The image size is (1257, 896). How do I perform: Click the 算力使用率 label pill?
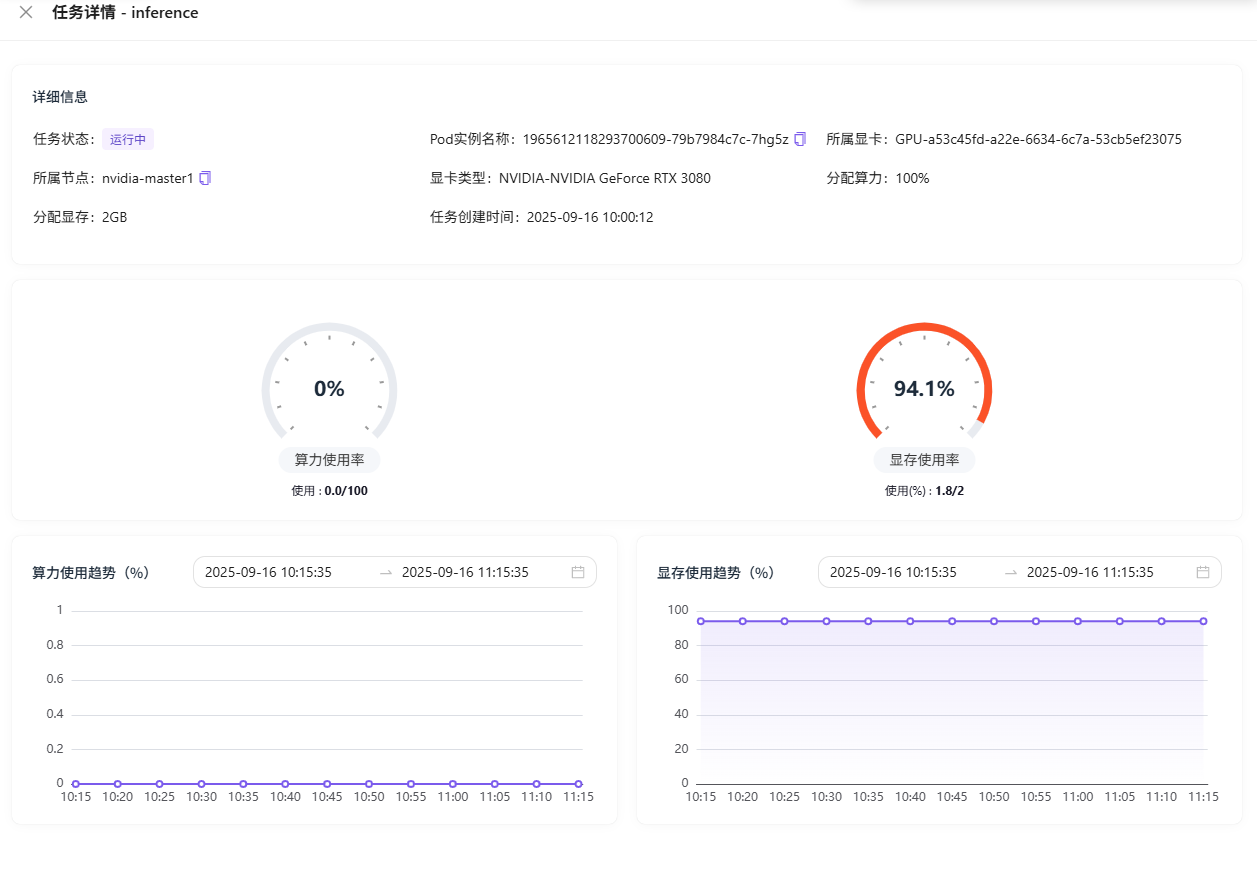[329, 460]
